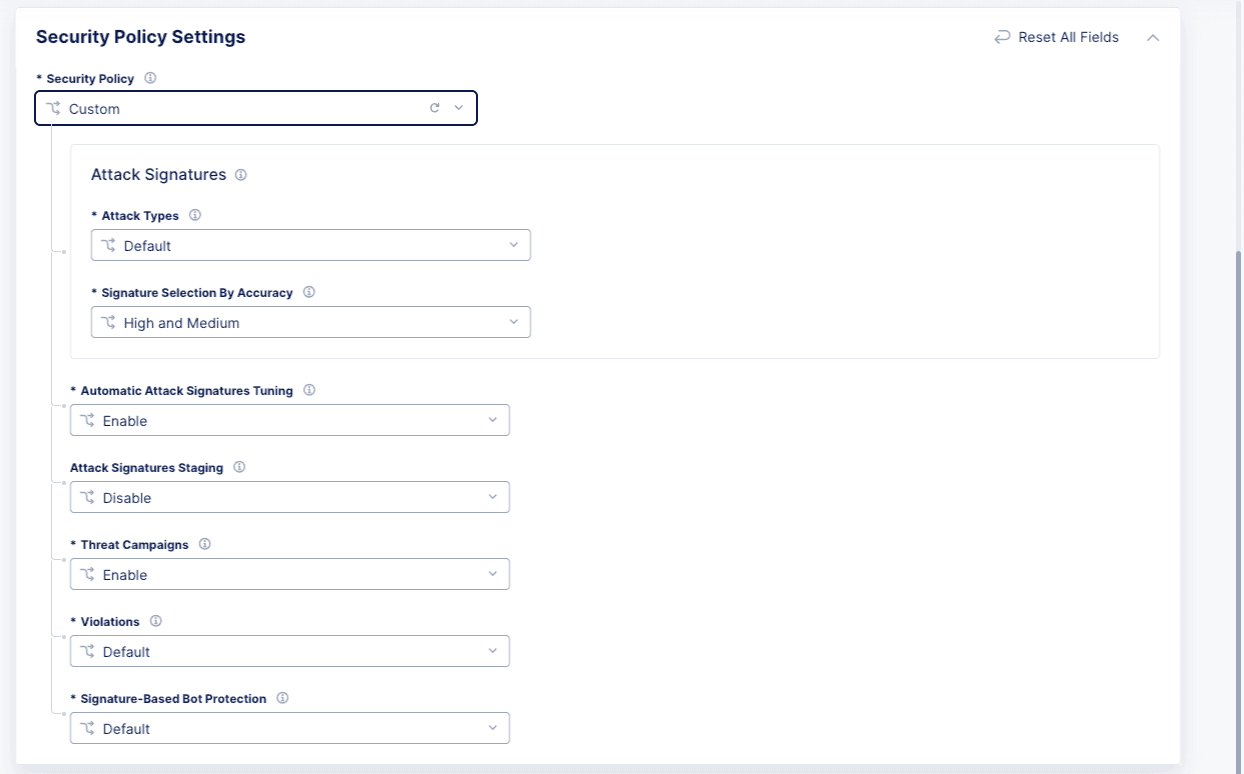Click the info icon beside Signature-Based Bot Protection
The width and height of the screenshot is (1244, 774).
[283, 698]
